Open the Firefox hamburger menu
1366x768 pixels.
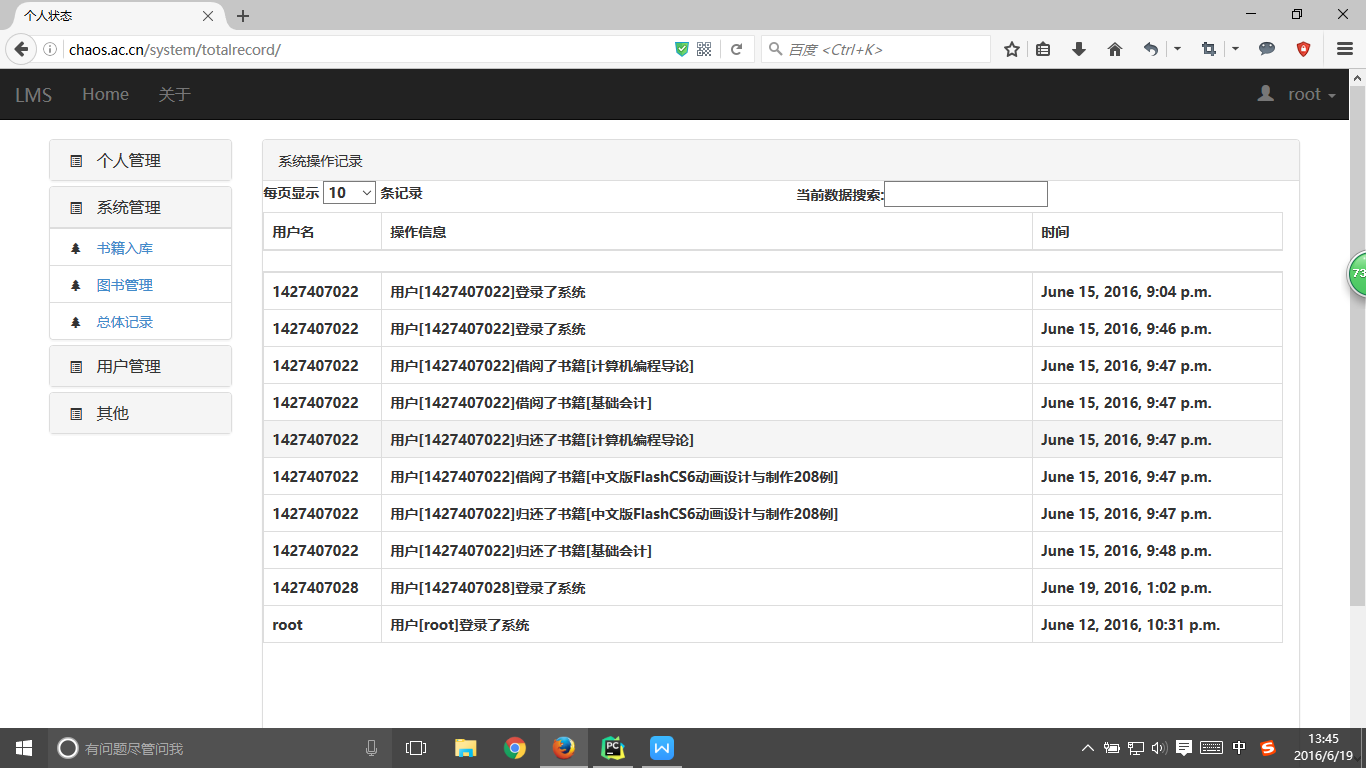point(1345,49)
